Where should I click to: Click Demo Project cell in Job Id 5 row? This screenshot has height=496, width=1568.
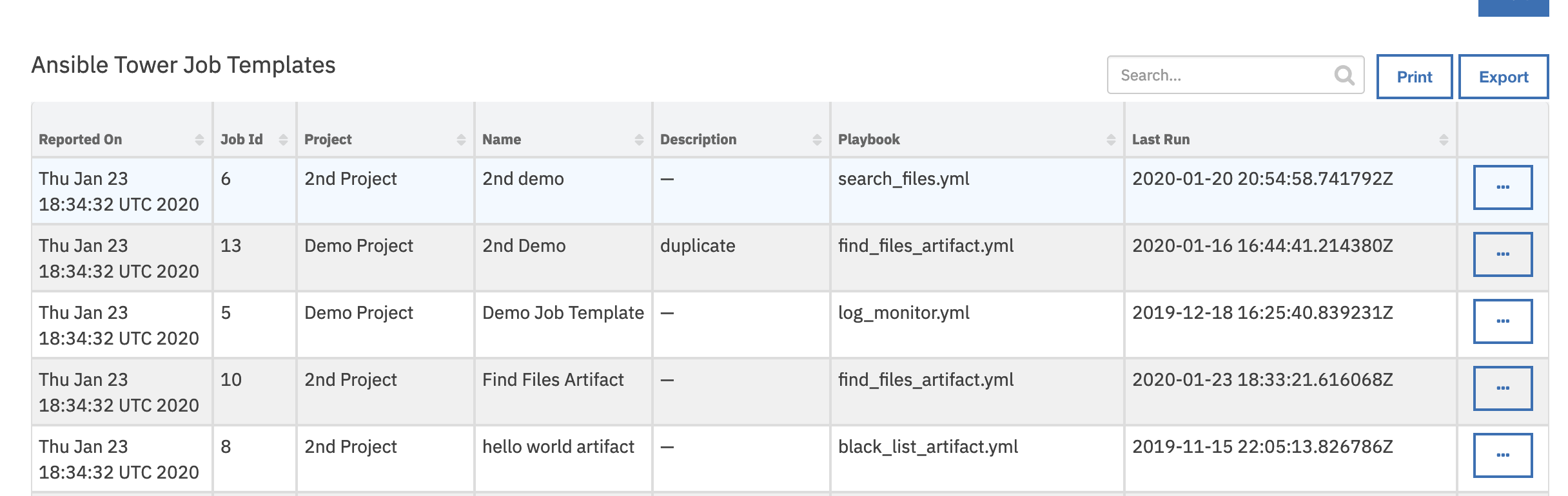pyautogui.click(x=386, y=325)
